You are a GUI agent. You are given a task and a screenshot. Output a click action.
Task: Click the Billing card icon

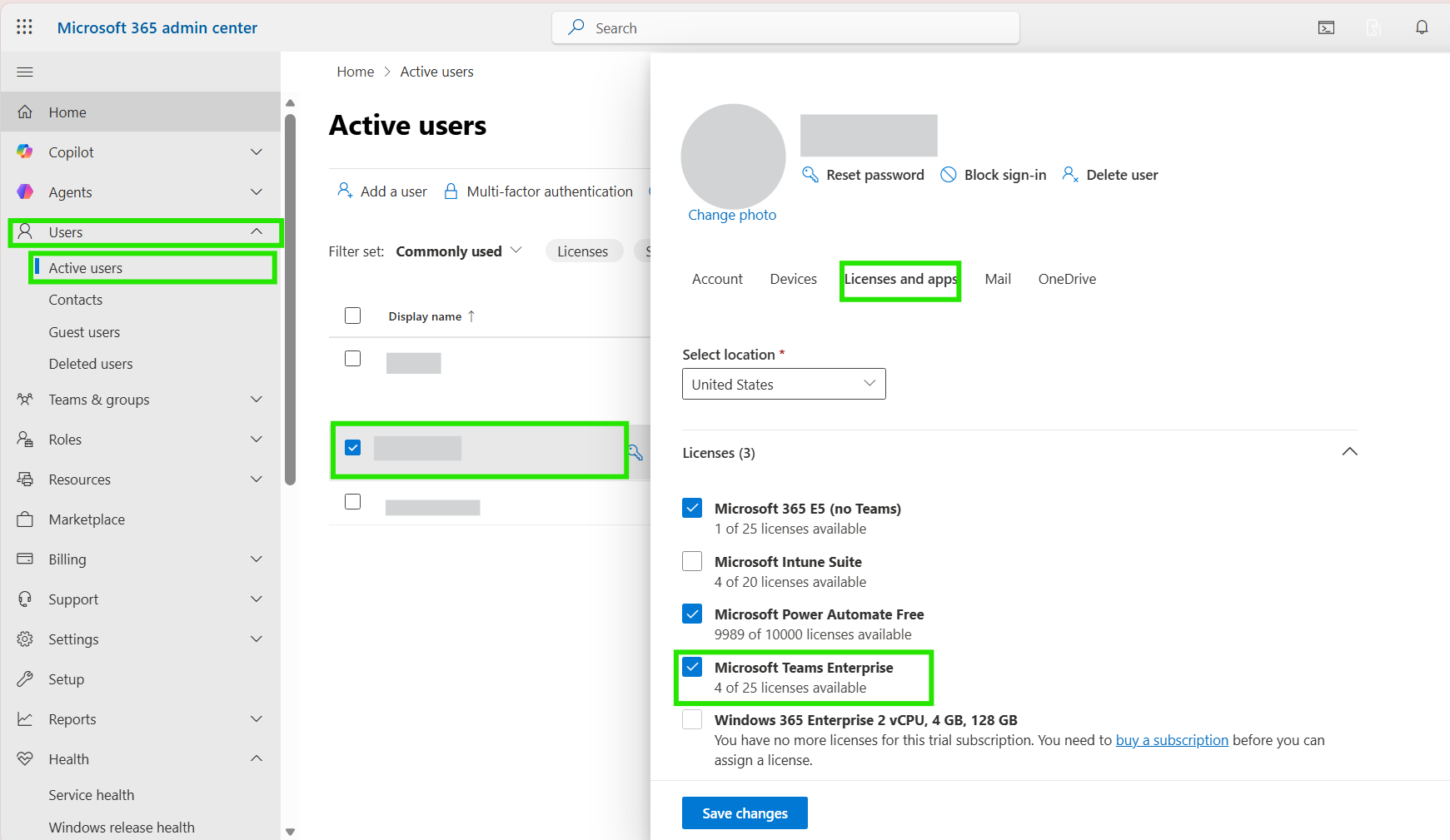coord(25,559)
